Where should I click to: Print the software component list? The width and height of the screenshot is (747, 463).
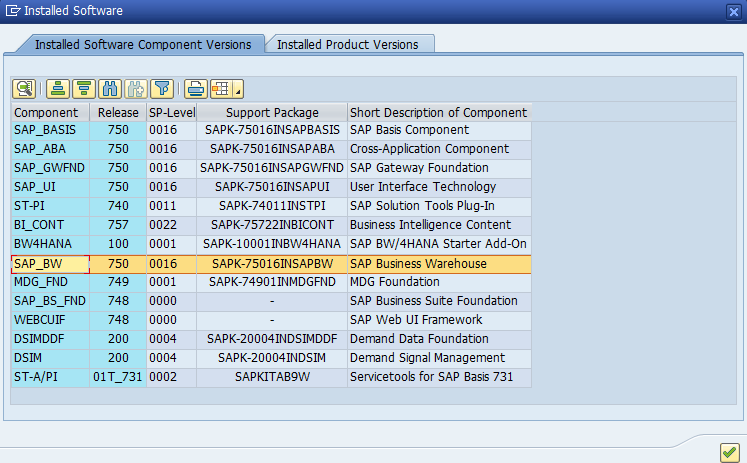(x=196, y=89)
